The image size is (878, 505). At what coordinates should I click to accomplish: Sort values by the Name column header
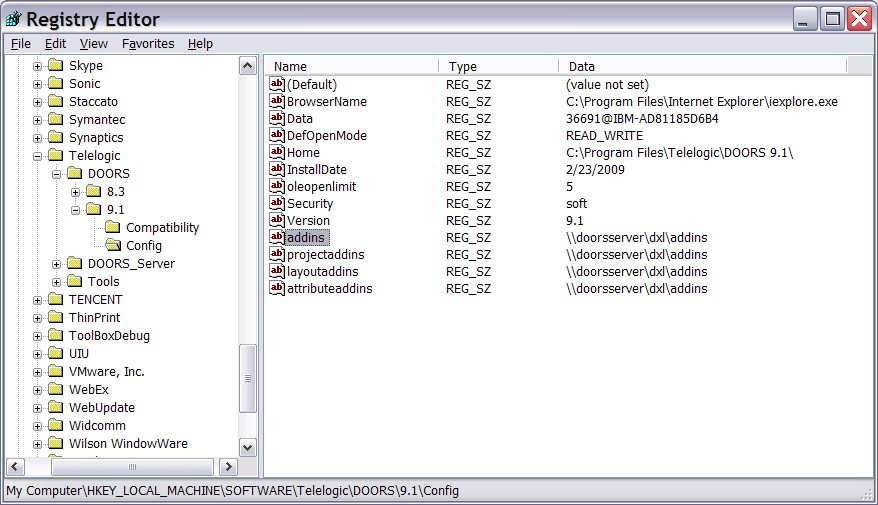(350, 66)
